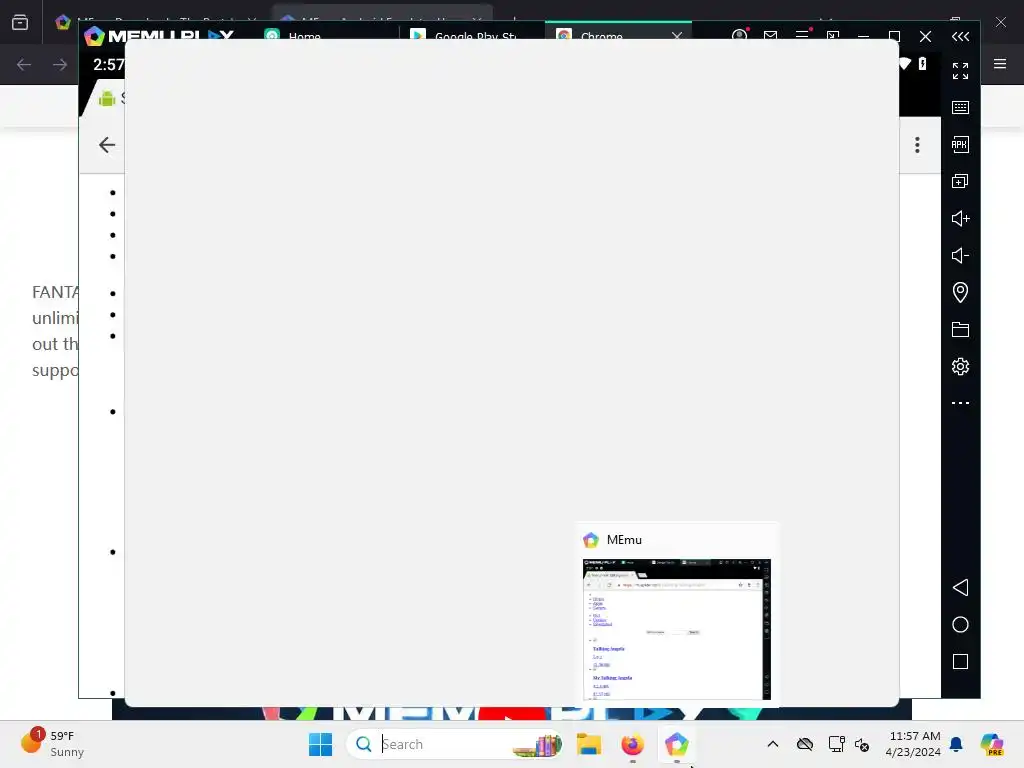Tap the Android home circle button
Image resolution: width=1024 pixels, height=768 pixels.
pos(960,625)
